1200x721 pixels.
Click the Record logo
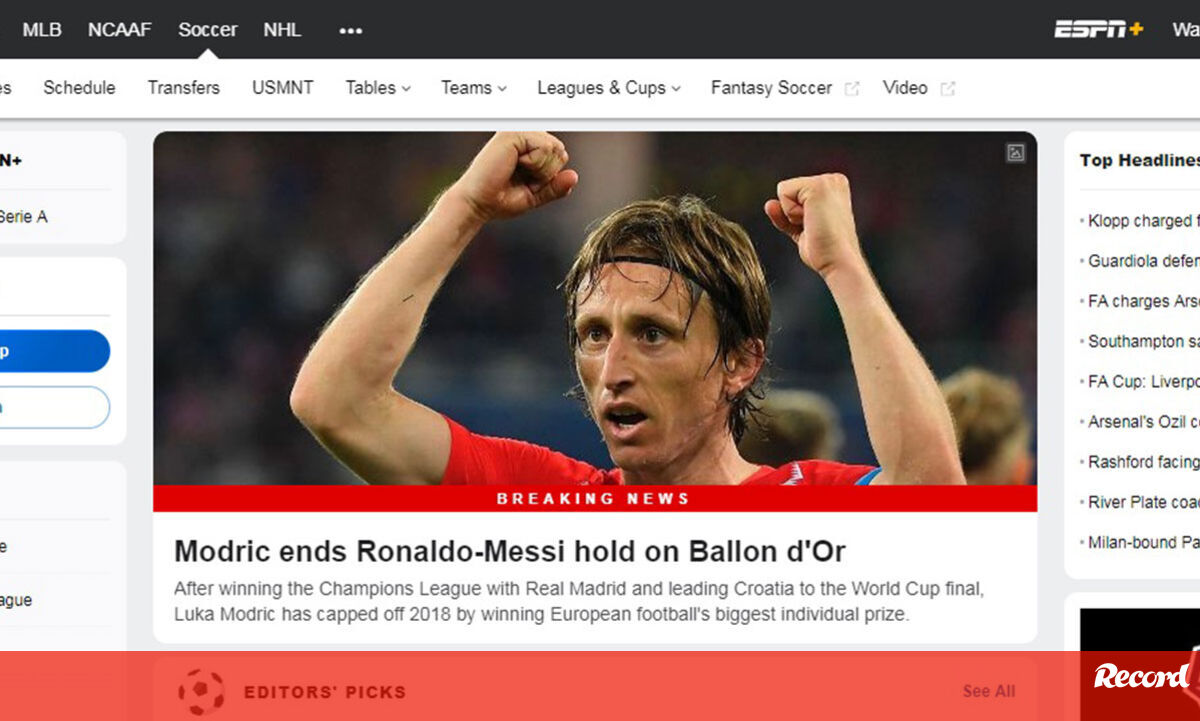(x=1141, y=677)
